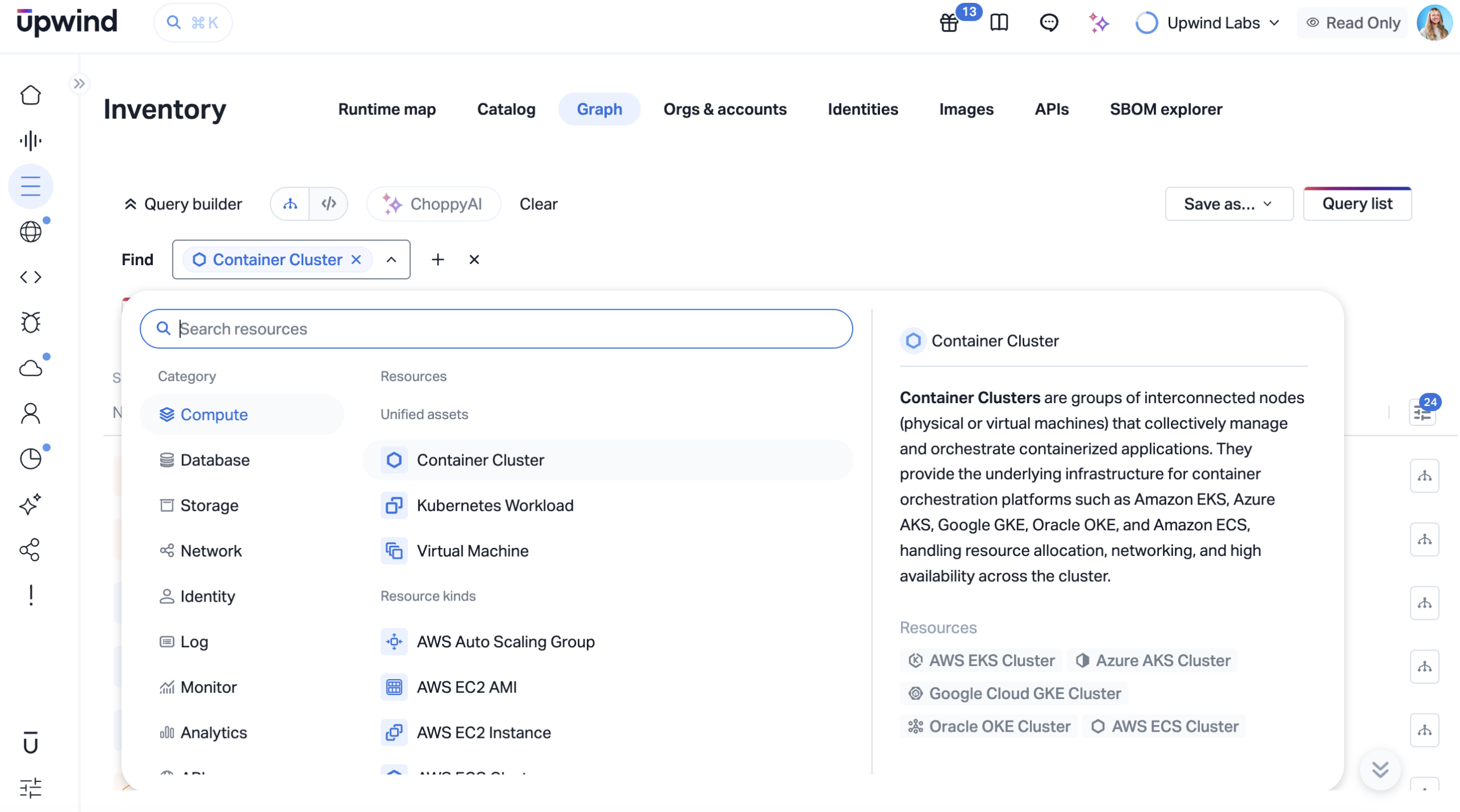Select the Log category
This screenshot has width=1460, height=812.
click(x=242, y=642)
